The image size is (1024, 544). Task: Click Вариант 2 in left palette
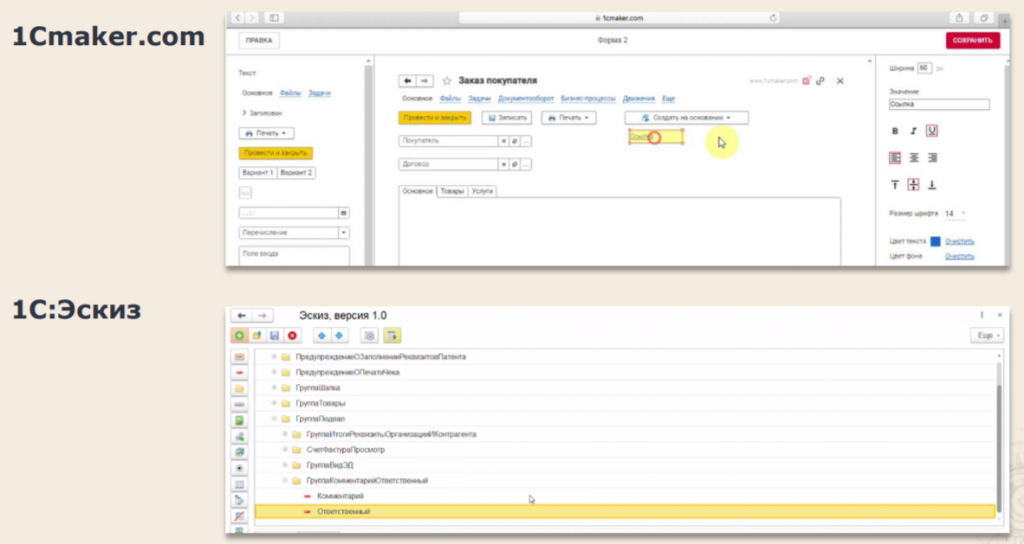pos(296,173)
